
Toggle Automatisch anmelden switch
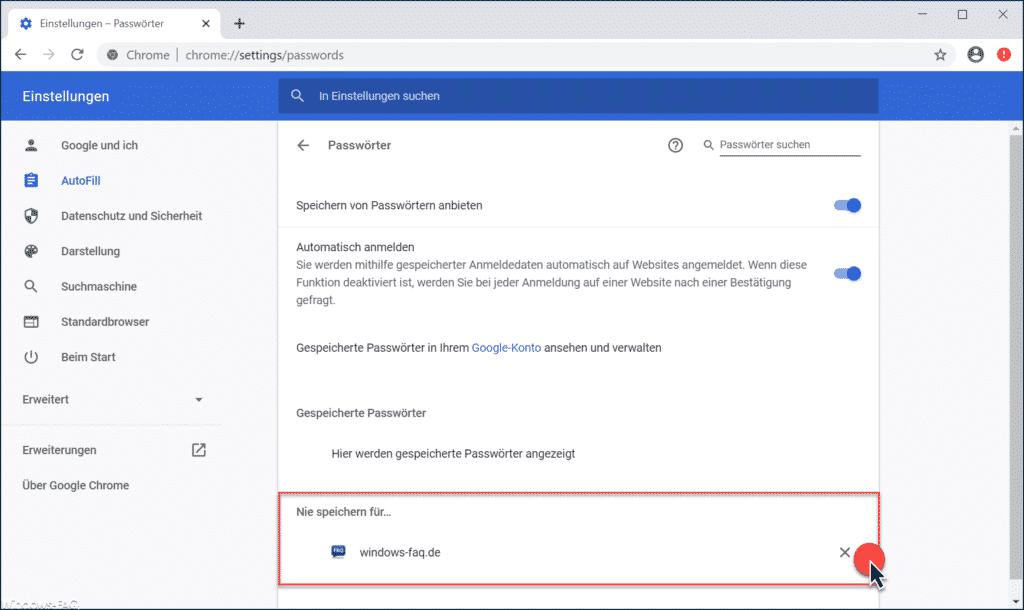[x=847, y=273]
